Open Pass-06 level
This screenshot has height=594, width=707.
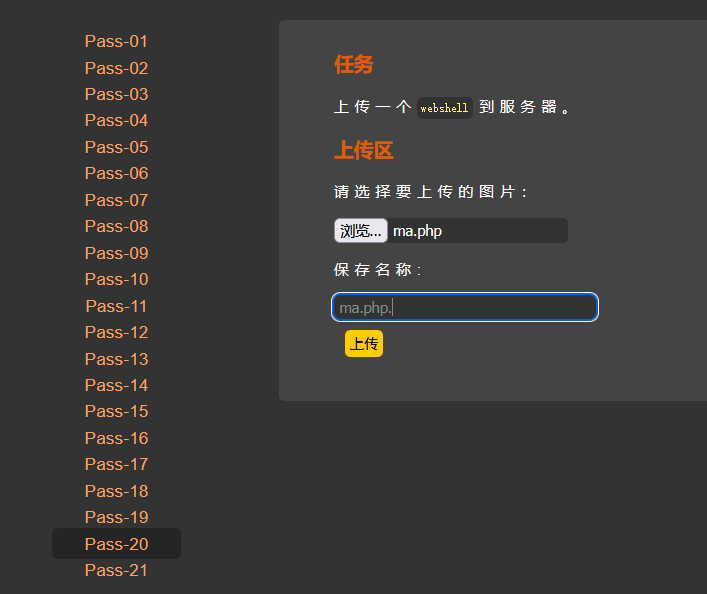coord(116,173)
